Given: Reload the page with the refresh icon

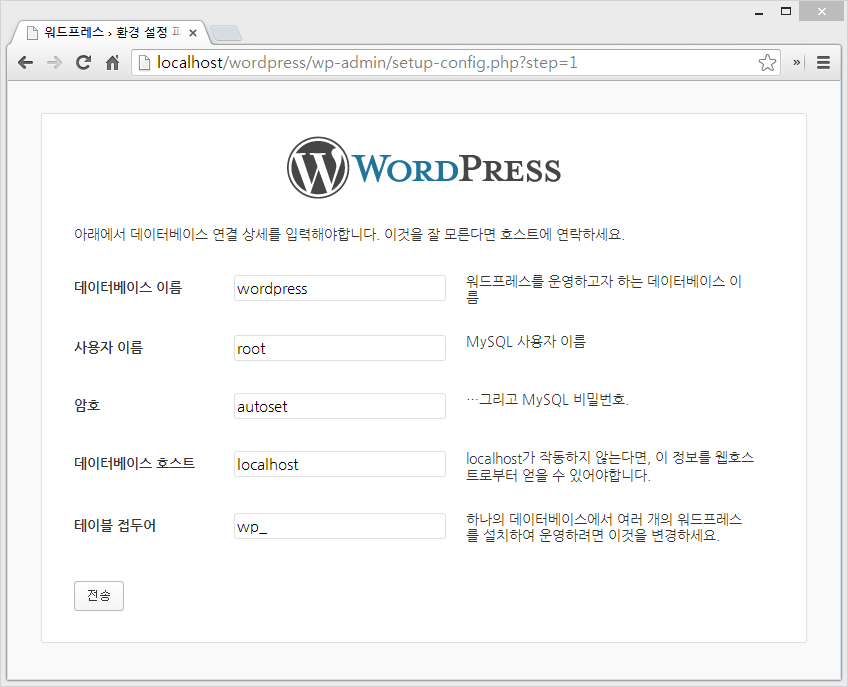Looking at the screenshot, I should pyautogui.click(x=83, y=63).
